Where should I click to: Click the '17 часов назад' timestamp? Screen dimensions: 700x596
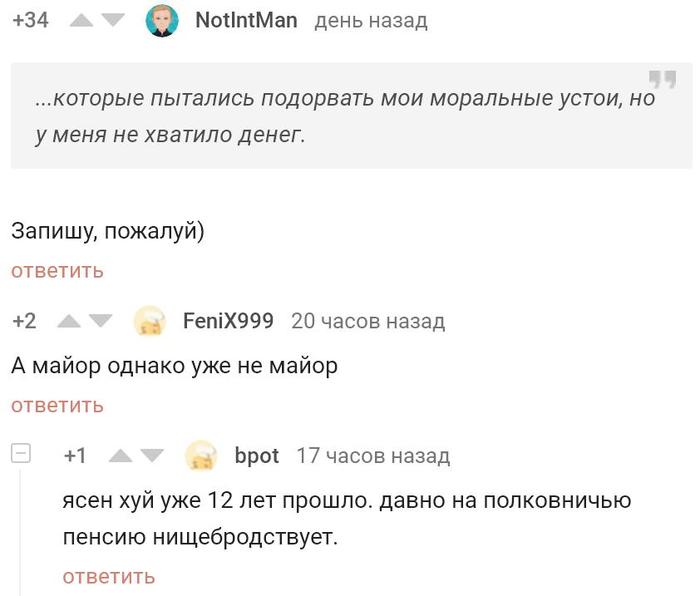(x=373, y=456)
